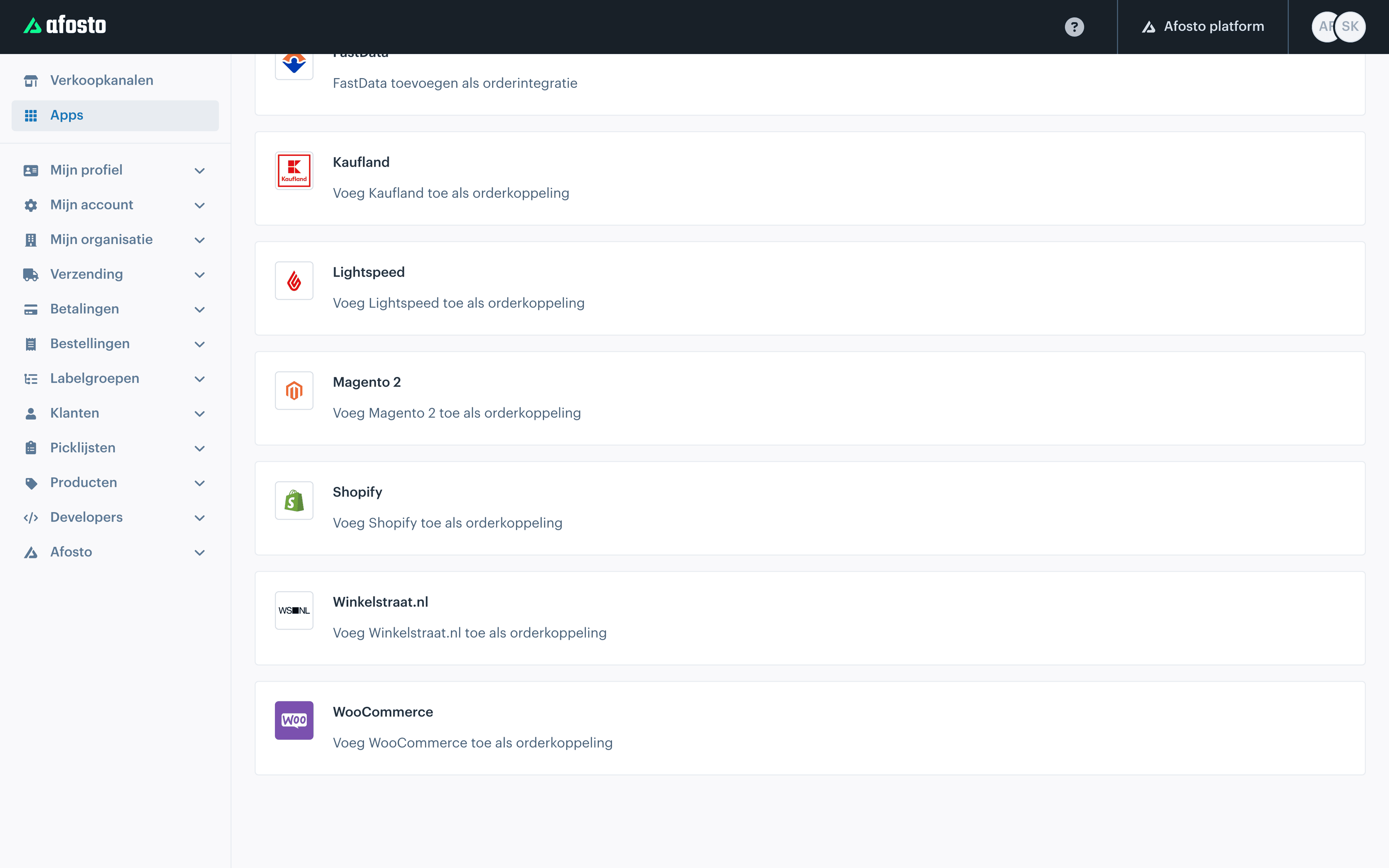Expand the Verzending chevron
Image resolution: width=1389 pixels, height=868 pixels.
pyautogui.click(x=200, y=275)
